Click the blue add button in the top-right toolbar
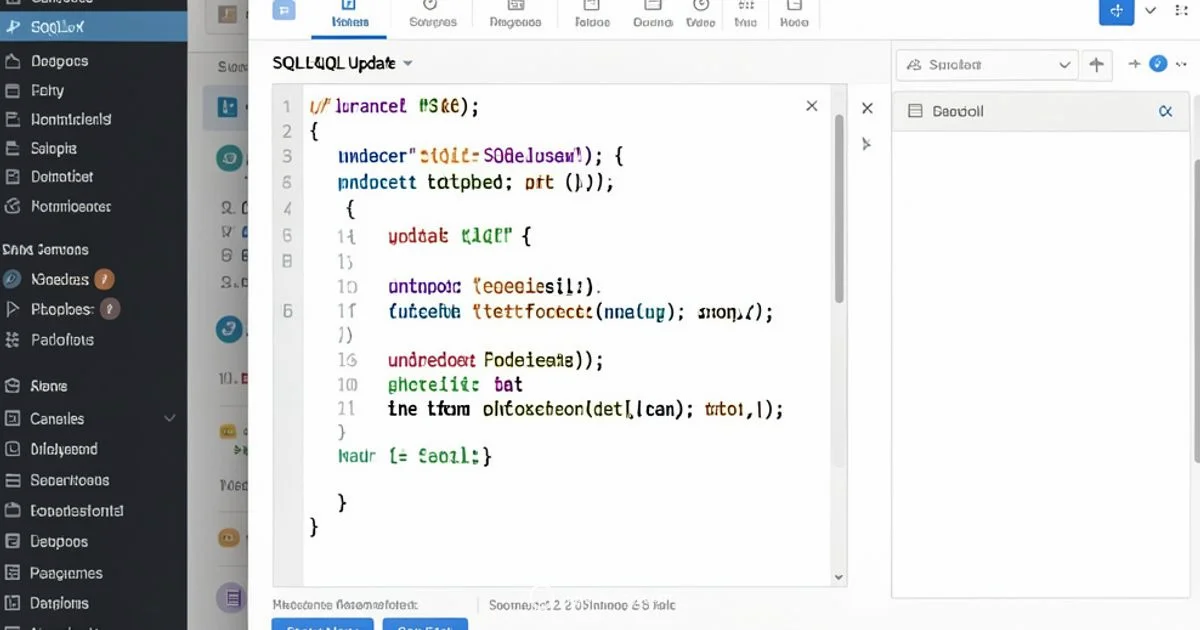This screenshot has width=1200, height=630. click(1116, 13)
